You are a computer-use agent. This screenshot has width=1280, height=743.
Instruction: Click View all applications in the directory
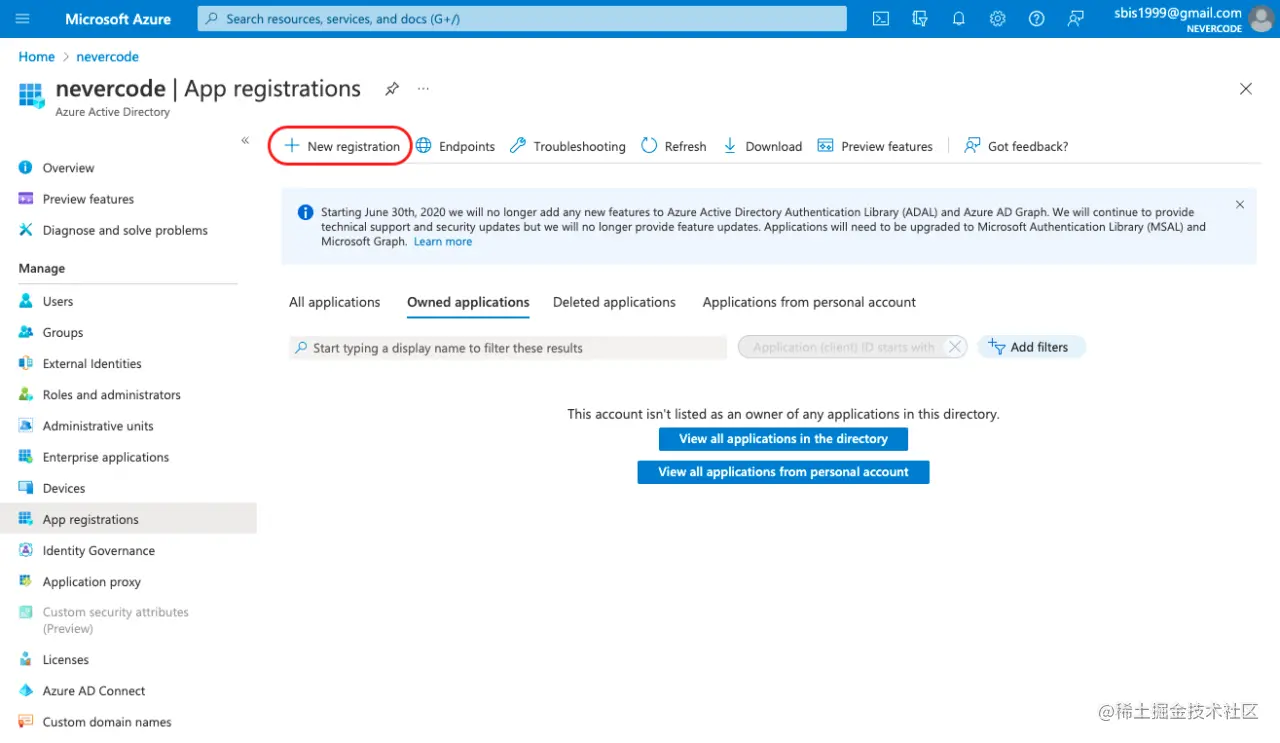click(783, 439)
